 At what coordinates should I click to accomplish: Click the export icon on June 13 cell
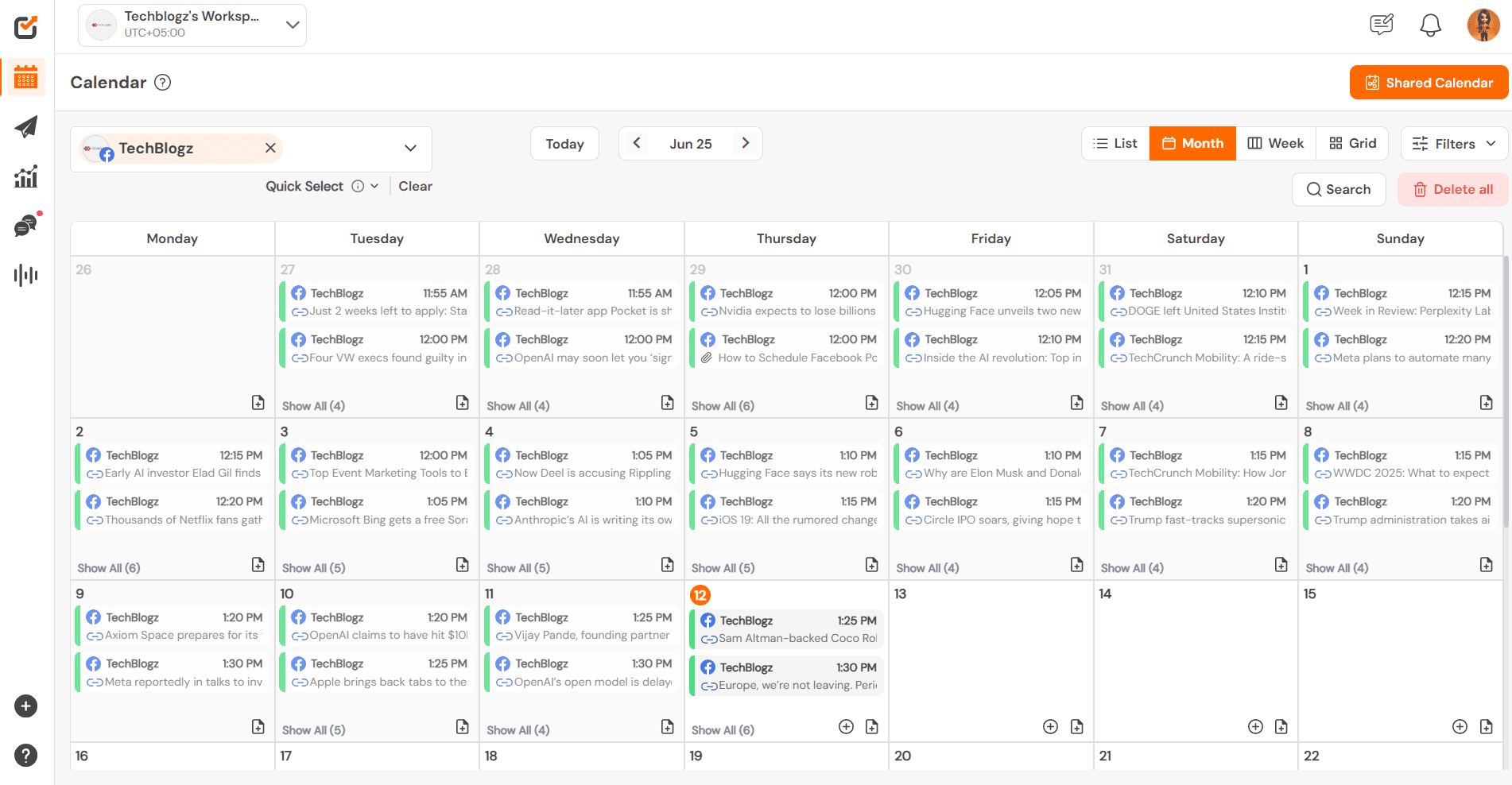1078,726
